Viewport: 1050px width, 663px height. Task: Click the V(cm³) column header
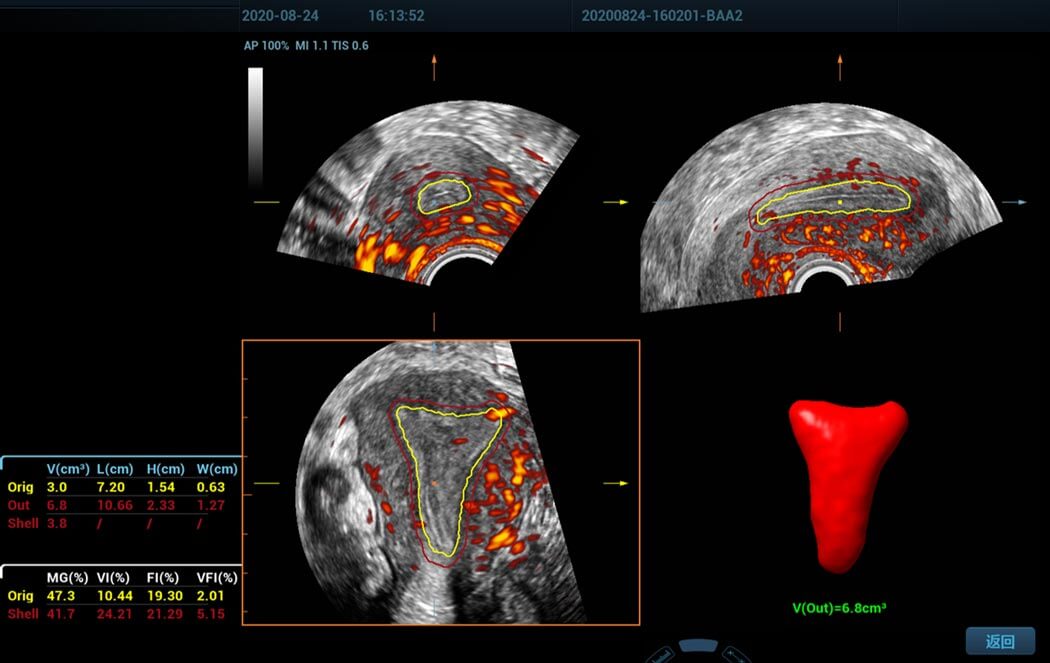point(68,469)
